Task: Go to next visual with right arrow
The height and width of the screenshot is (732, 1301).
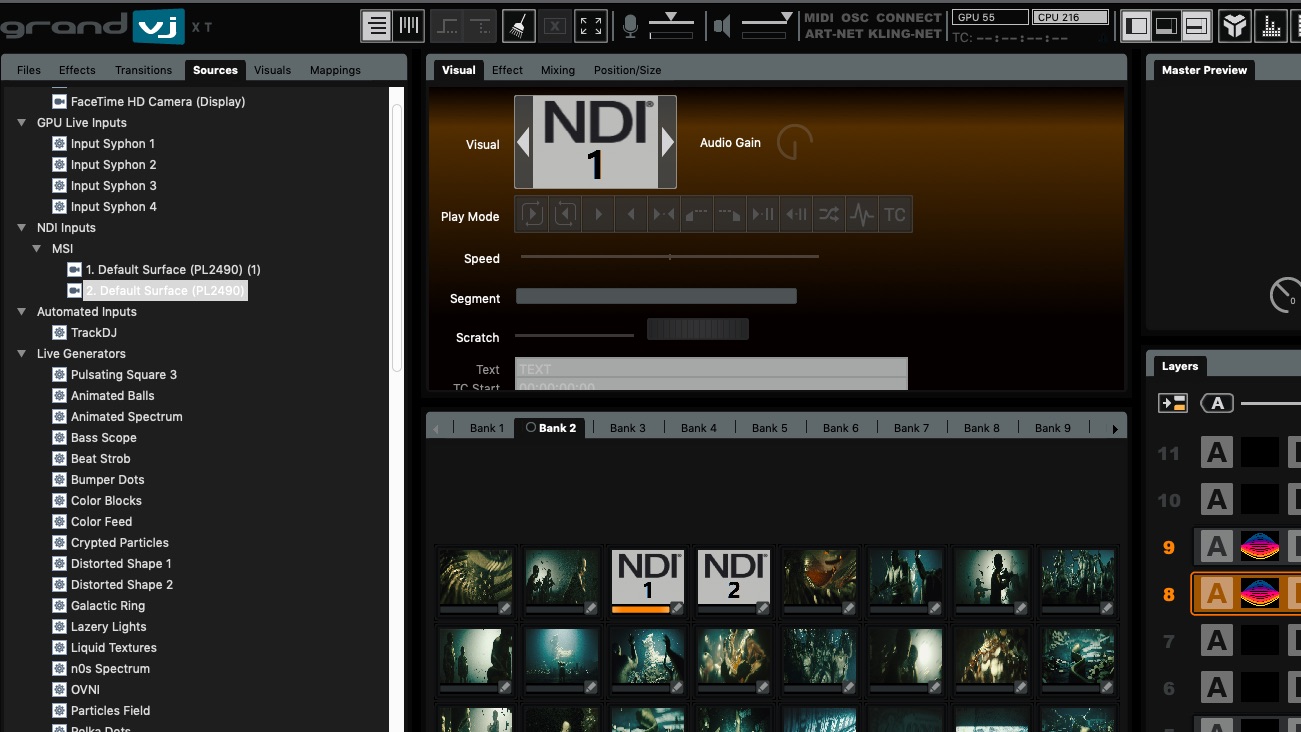Action: [x=667, y=142]
